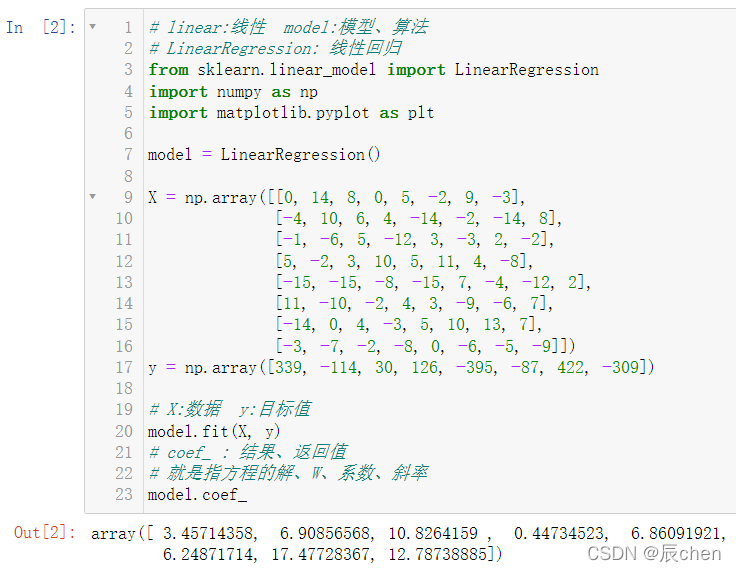
Task: Click the import matplotlib.pyplot line
Action: (291, 113)
